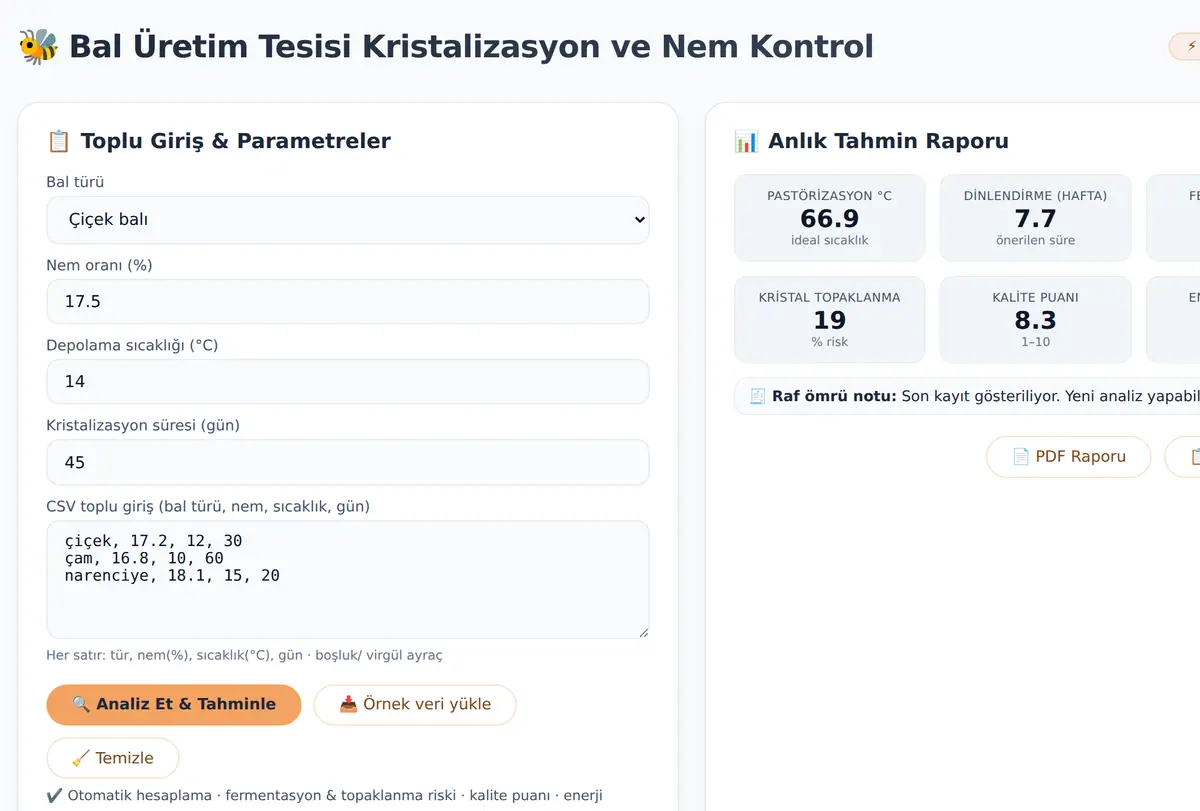Click the 'Toplu Giriş & Parametreler' heading
Screen dimensions: 1200x811
[235, 141]
